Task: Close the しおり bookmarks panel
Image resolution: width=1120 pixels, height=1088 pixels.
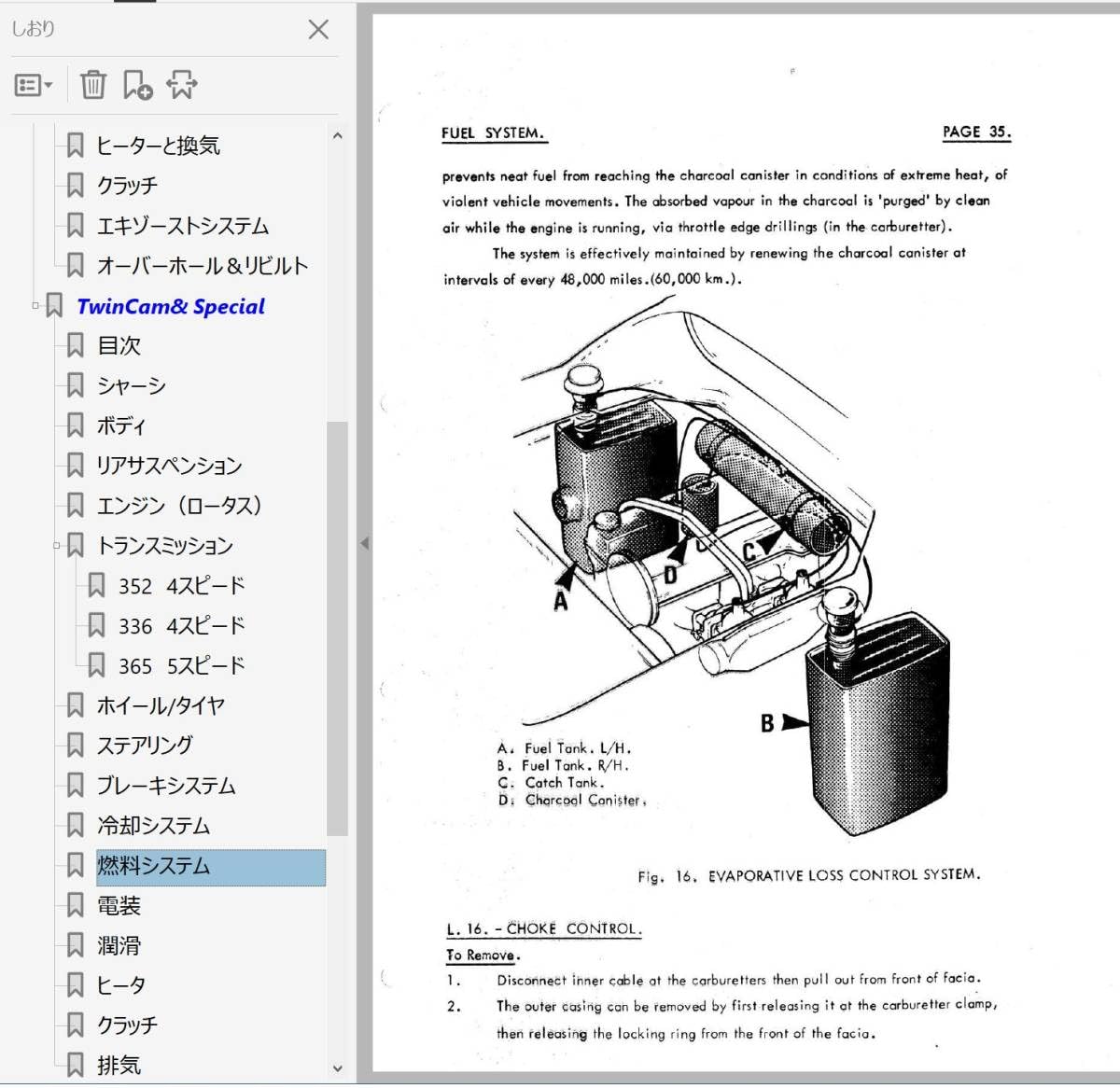Action: point(318,30)
